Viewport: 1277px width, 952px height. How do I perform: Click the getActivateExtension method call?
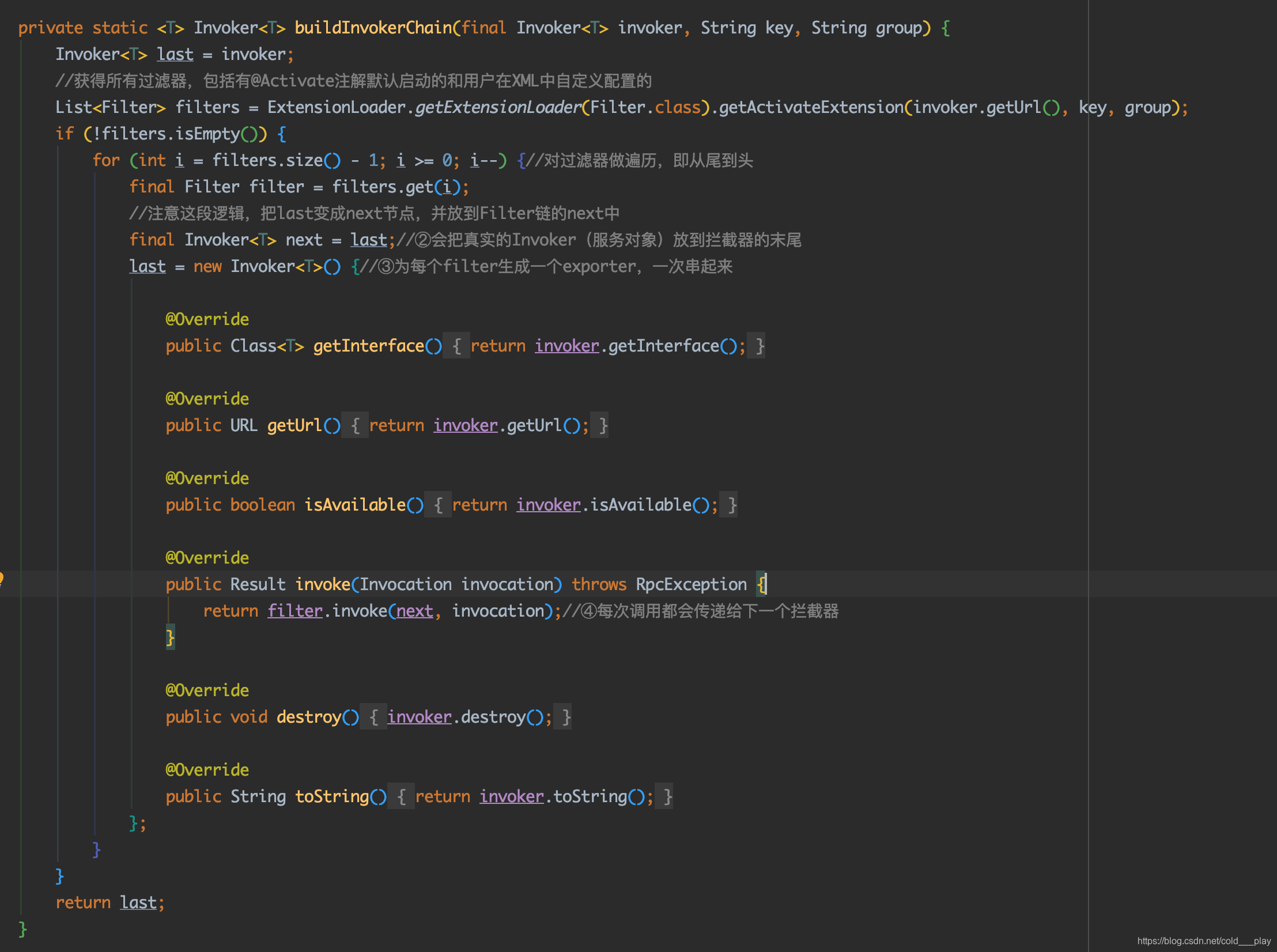(811, 107)
